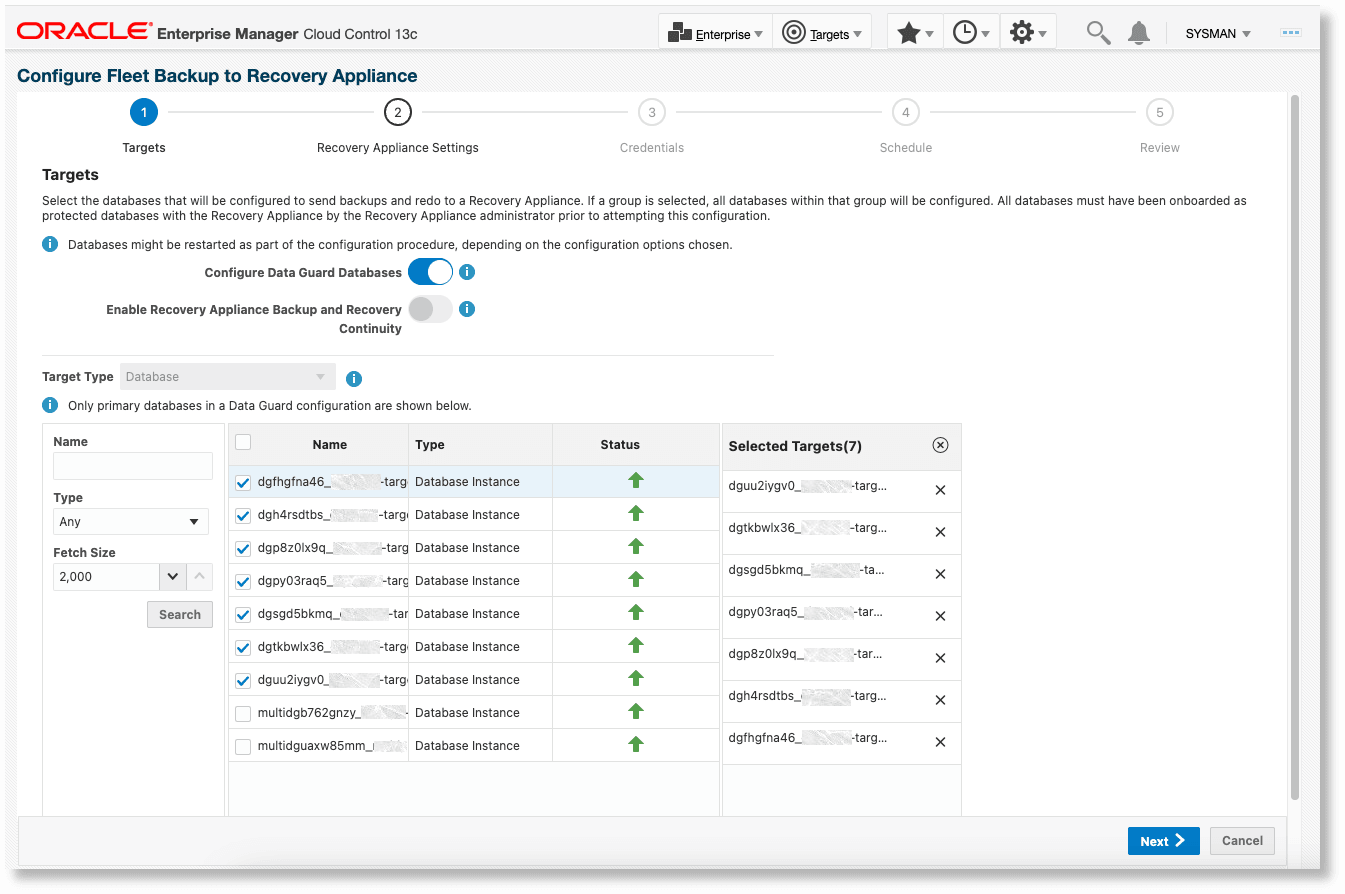This screenshot has width=1345, height=894.
Task: Open the recent history clock icon
Action: [967, 32]
